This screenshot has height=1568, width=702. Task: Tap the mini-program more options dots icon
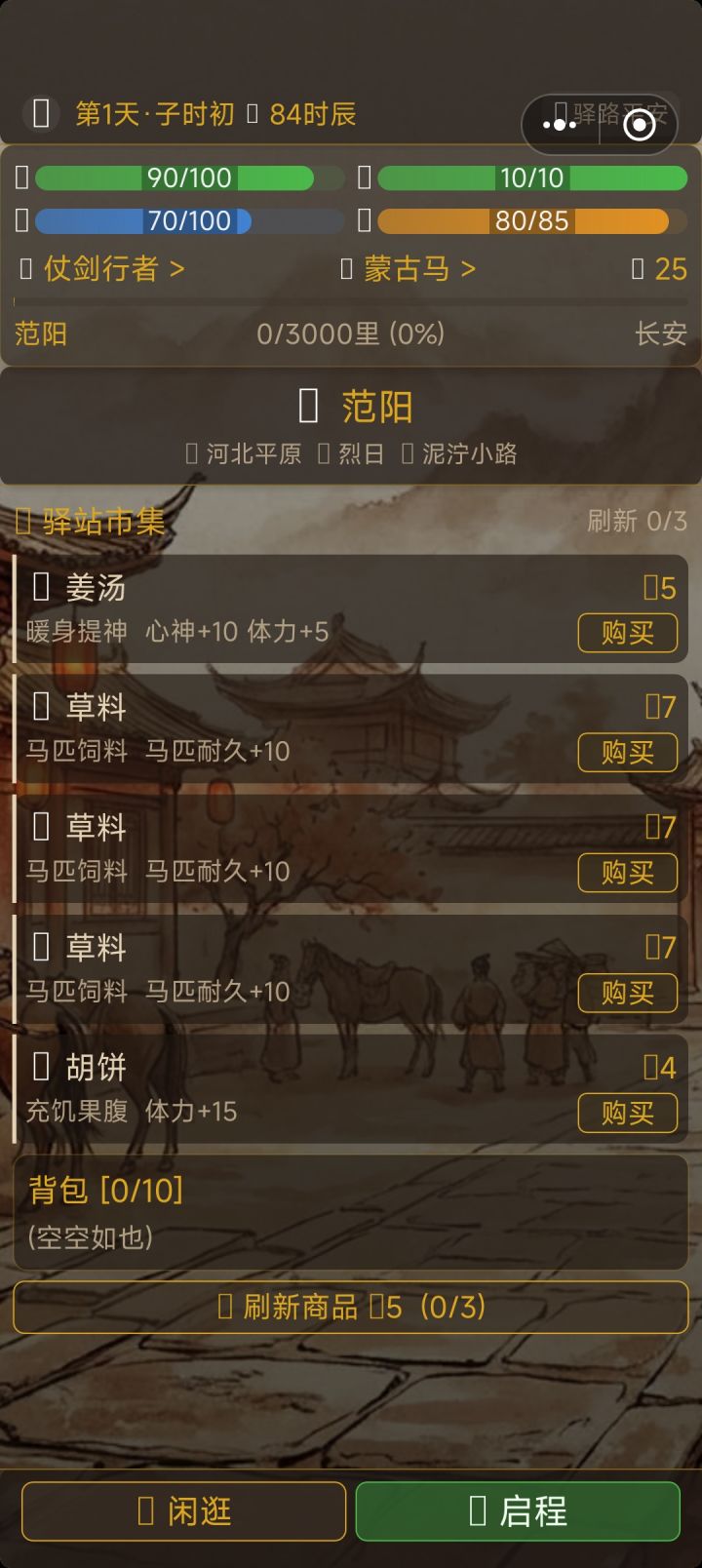(560, 125)
